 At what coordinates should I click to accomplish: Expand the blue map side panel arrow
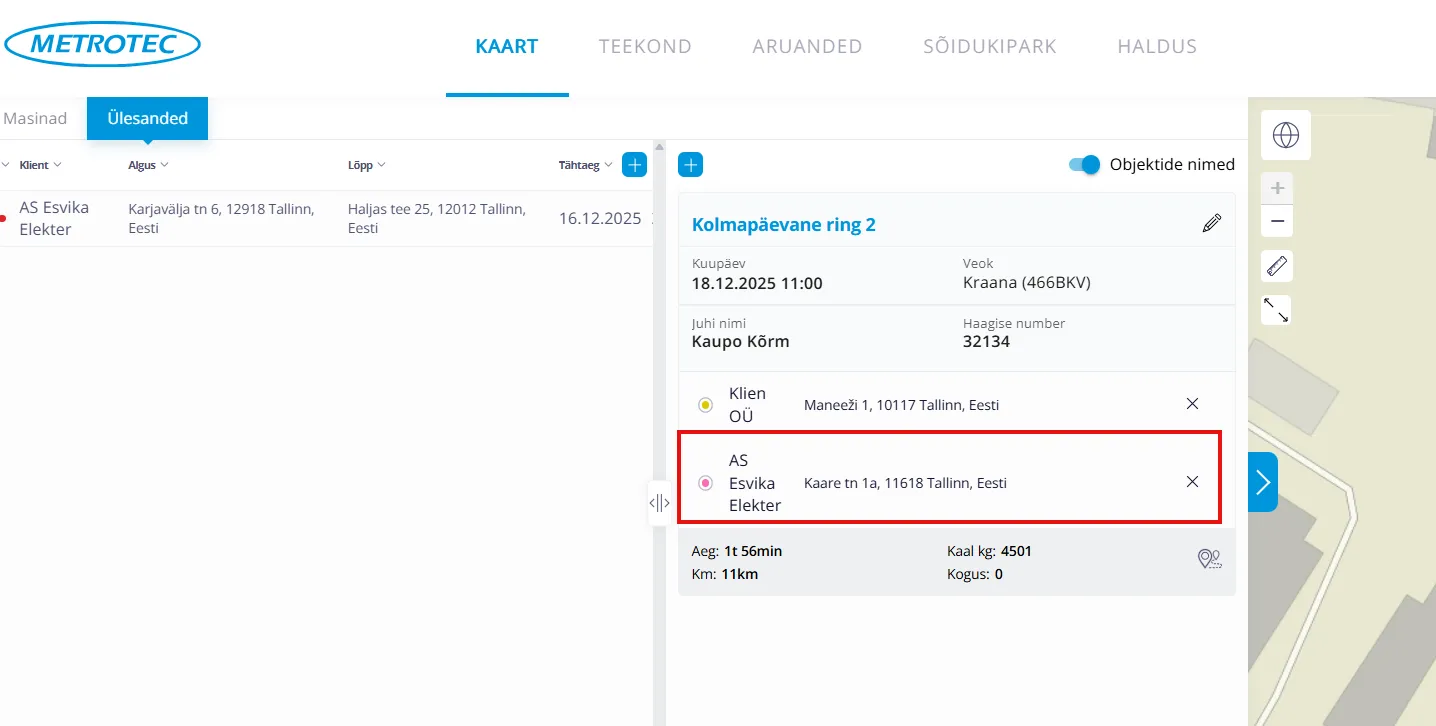(x=1263, y=482)
